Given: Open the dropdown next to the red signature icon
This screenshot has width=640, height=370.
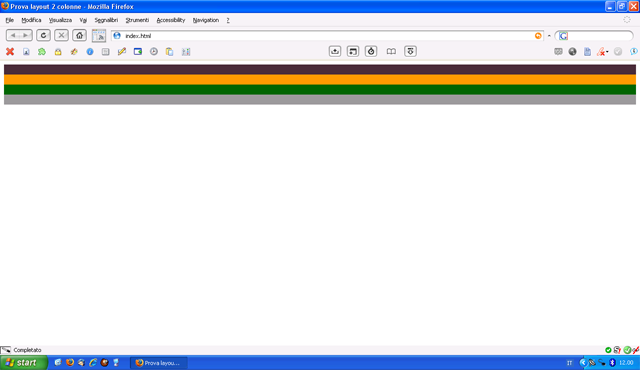Looking at the screenshot, I should 607,52.
